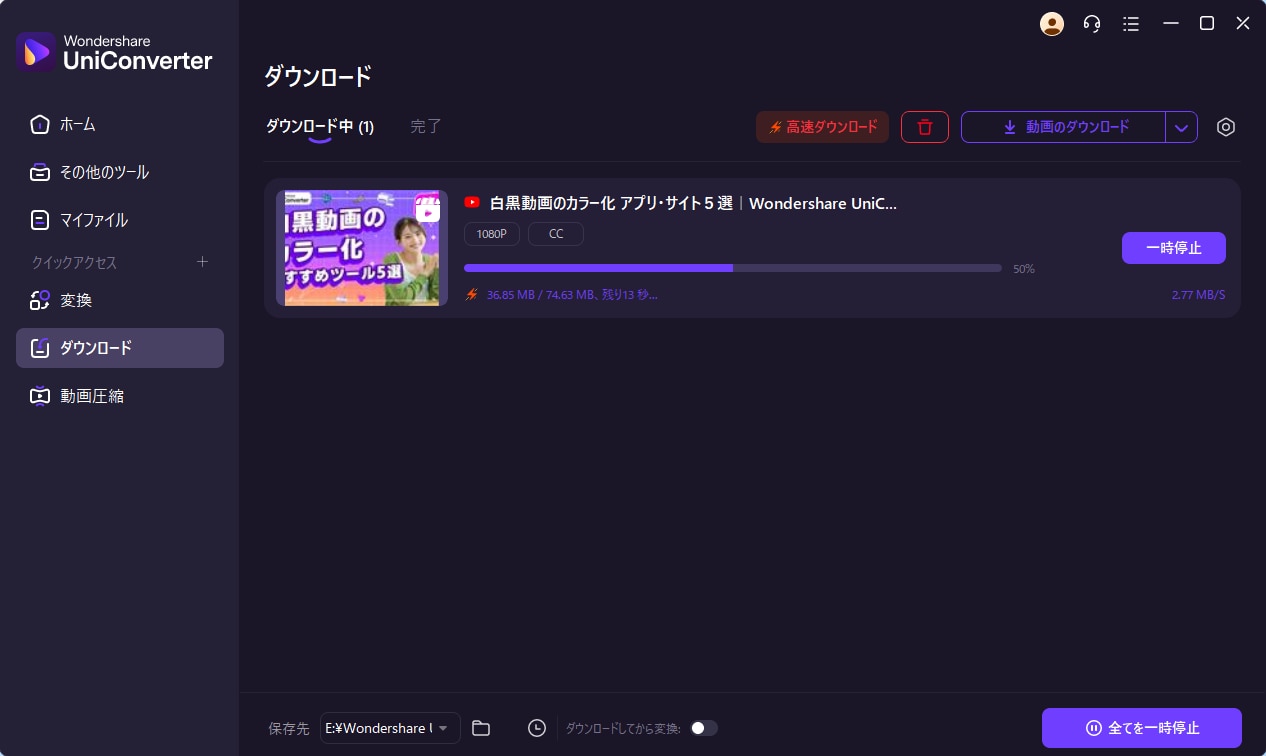The width and height of the screenshot is (1266, 756).
Task: Toggle ダウンロードしてから変換 switch
Action: pos(704,728)
